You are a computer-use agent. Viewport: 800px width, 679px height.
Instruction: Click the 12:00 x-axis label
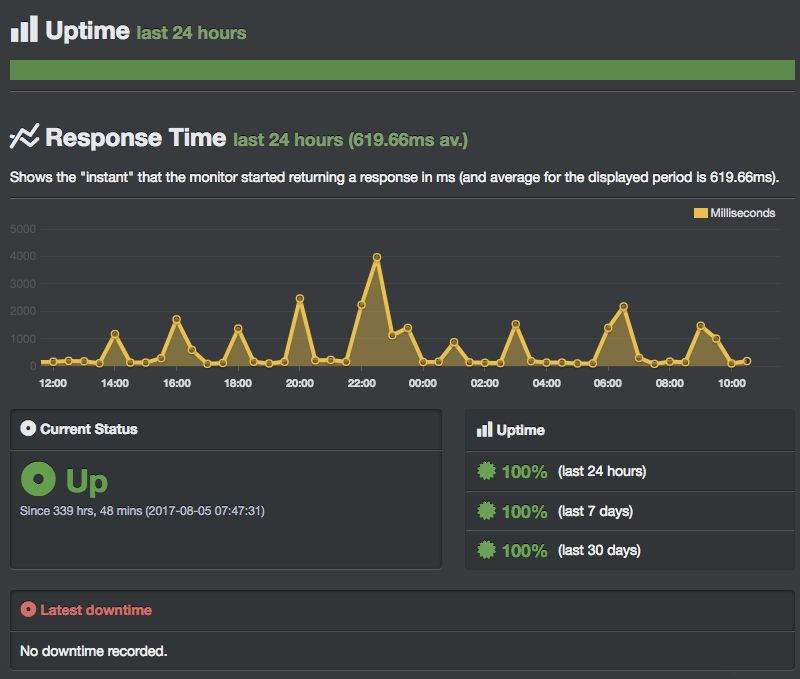(x=53, y=383)
